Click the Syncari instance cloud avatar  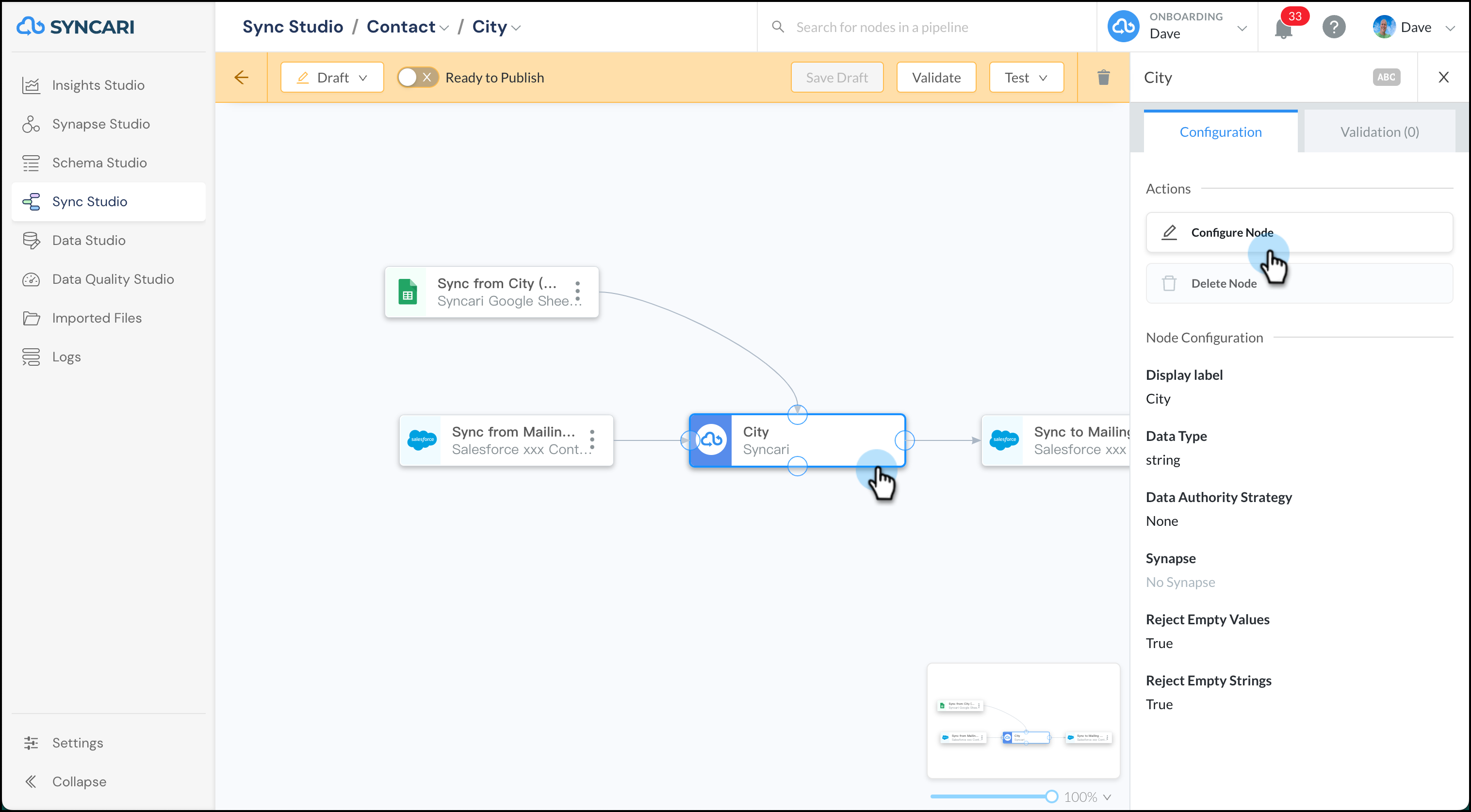point(1123,26)
